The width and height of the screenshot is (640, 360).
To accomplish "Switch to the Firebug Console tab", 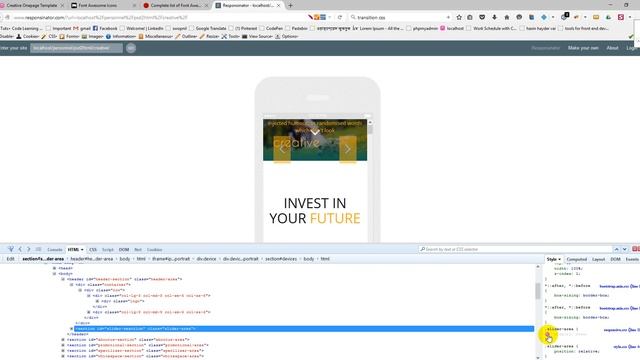I will click(x=54, y=249).
